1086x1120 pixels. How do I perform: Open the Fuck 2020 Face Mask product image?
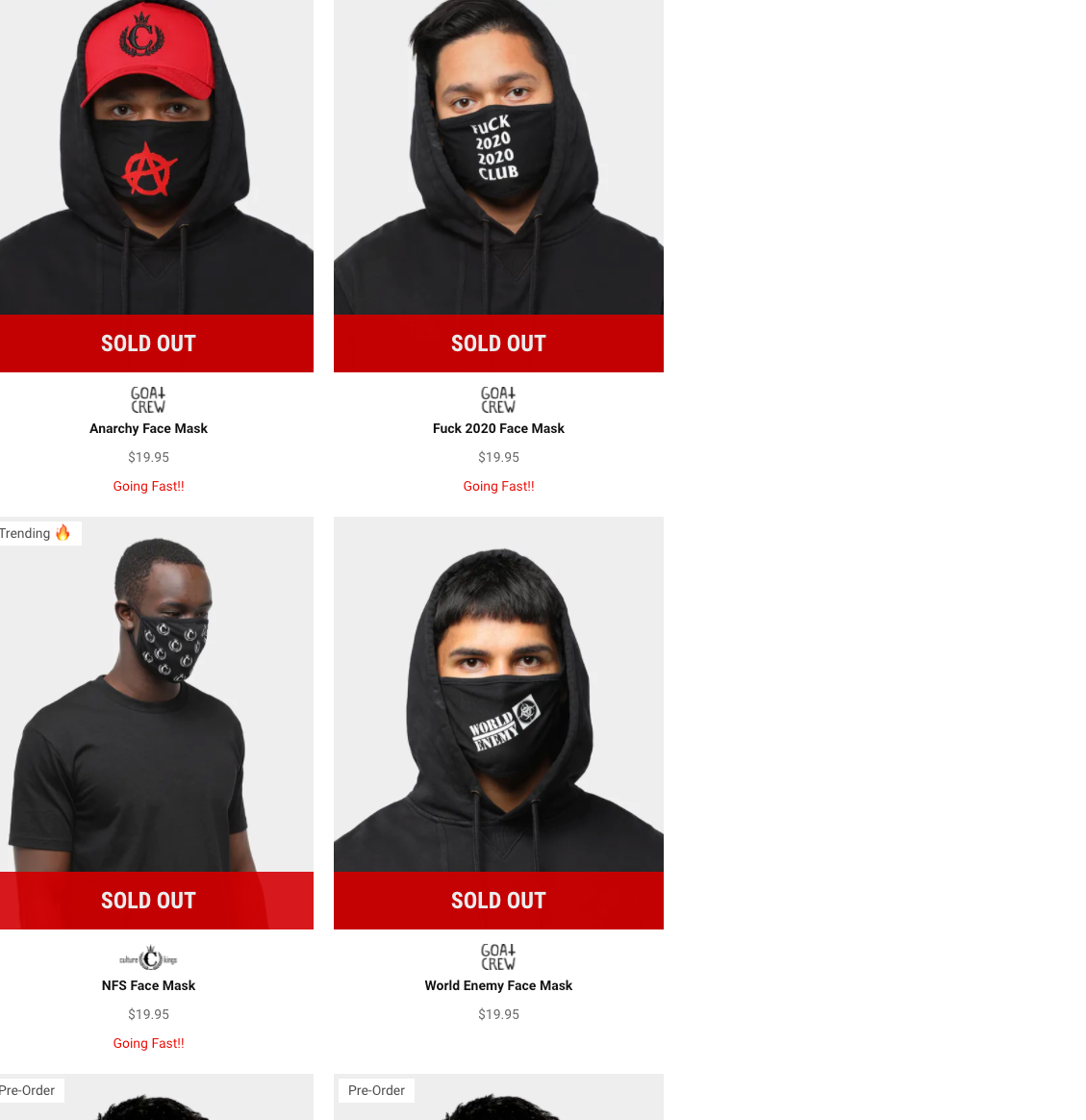pyautogui.click(x=498, y=157)
